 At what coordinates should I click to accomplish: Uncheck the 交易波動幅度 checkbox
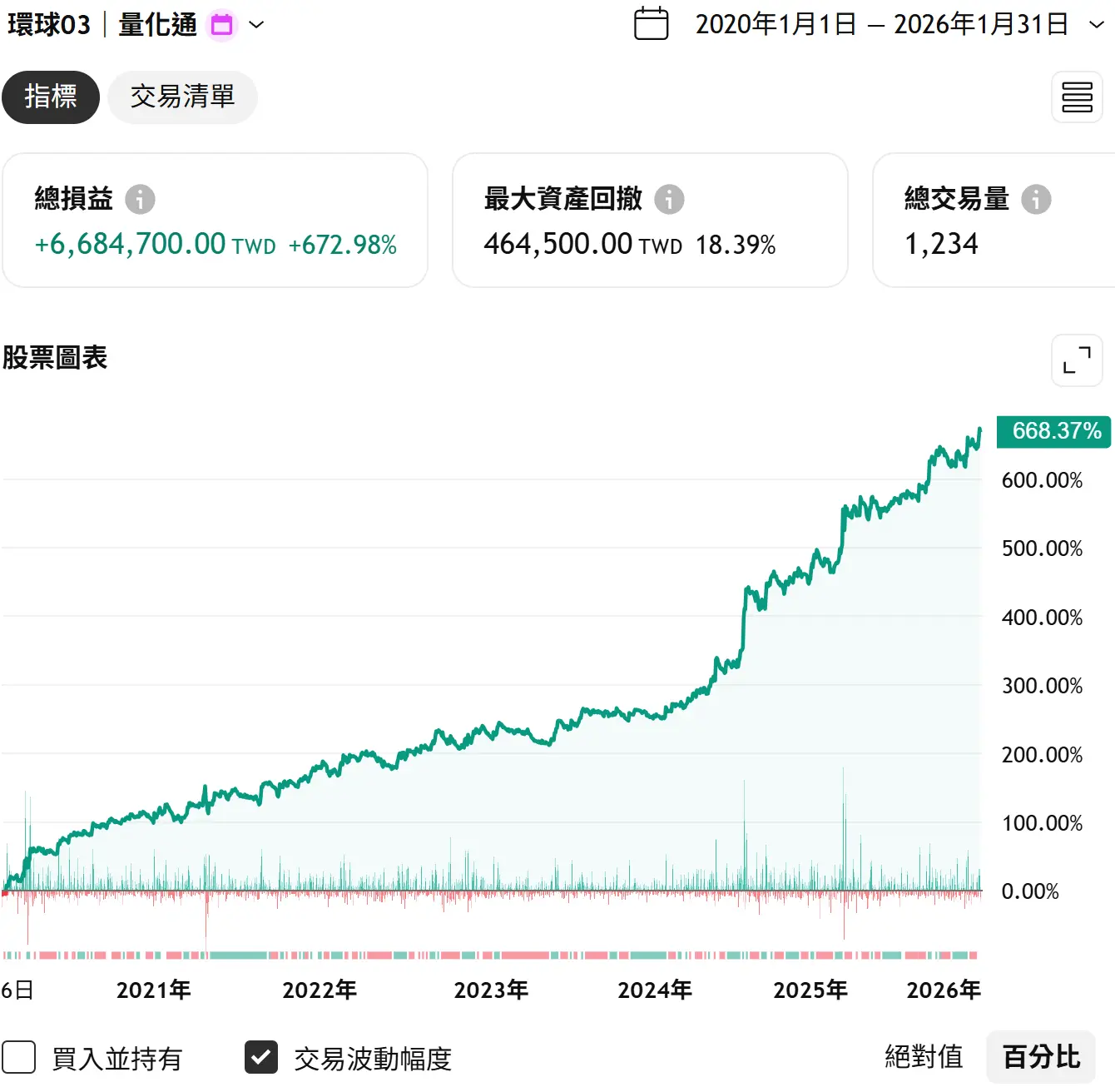tap(261, 1057)
